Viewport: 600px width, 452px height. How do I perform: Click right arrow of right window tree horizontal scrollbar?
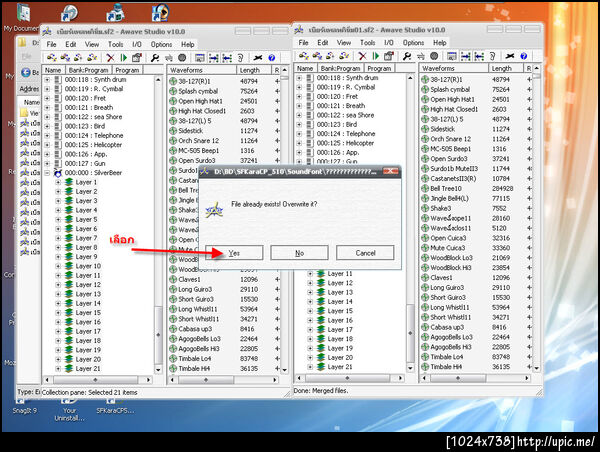400,378
